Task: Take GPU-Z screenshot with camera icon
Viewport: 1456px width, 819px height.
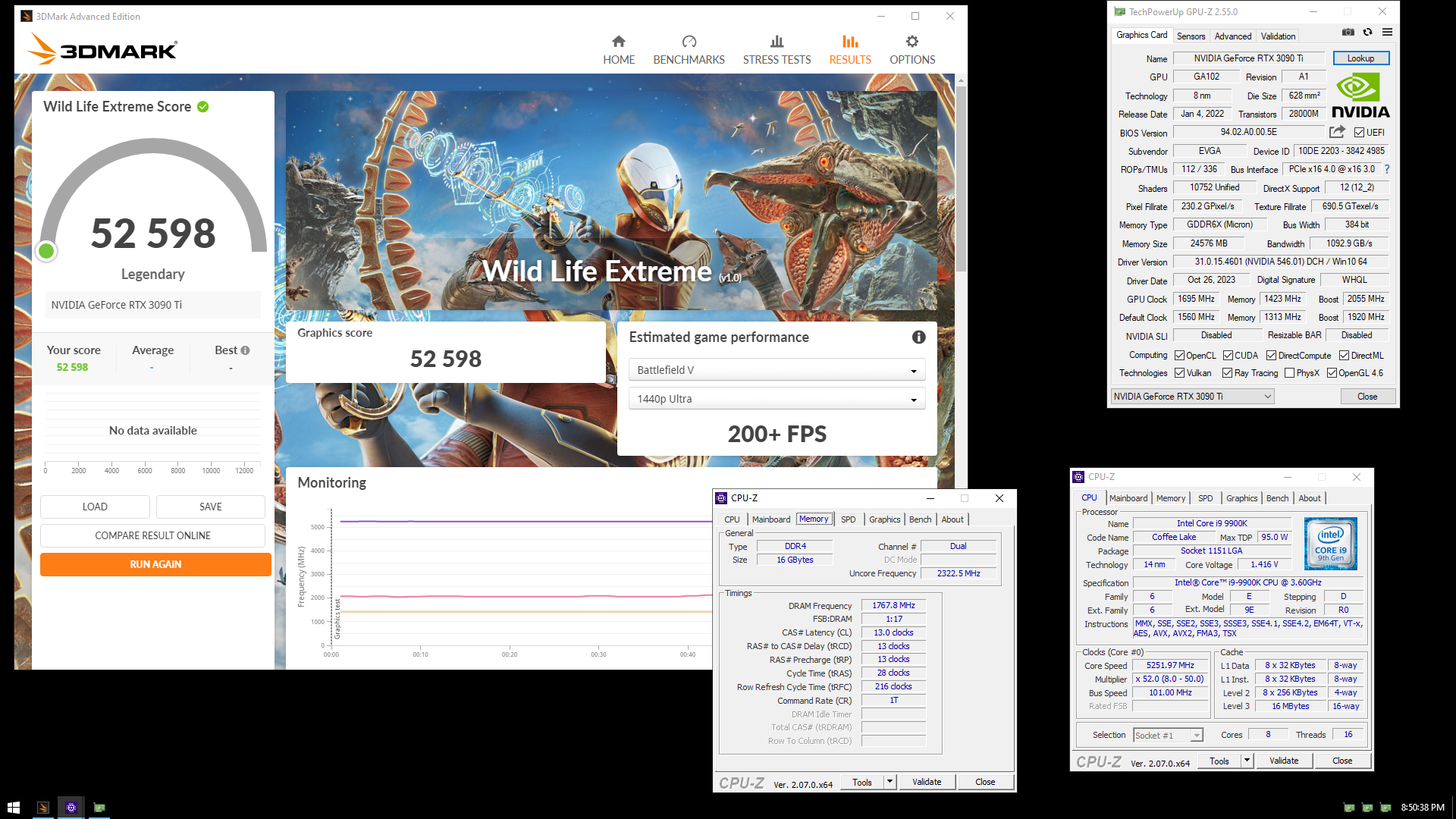Action: pyautogui.click(x=1348, y=33)
